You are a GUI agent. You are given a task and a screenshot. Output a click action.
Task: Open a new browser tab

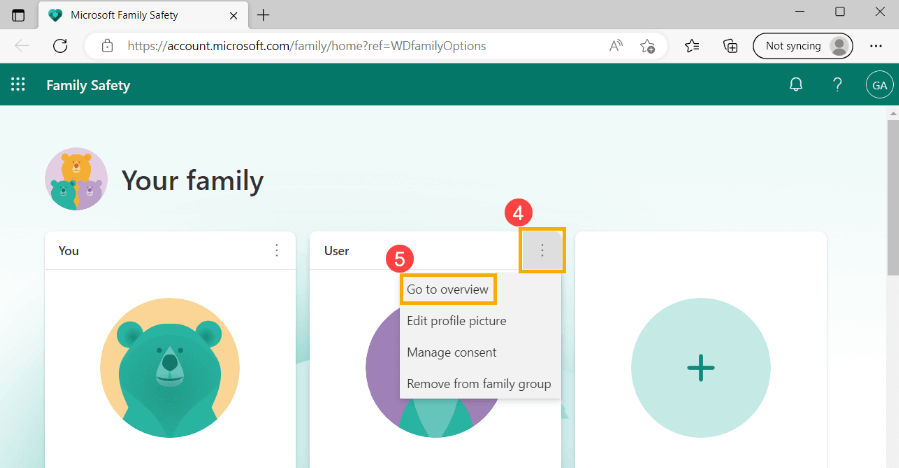263,15
